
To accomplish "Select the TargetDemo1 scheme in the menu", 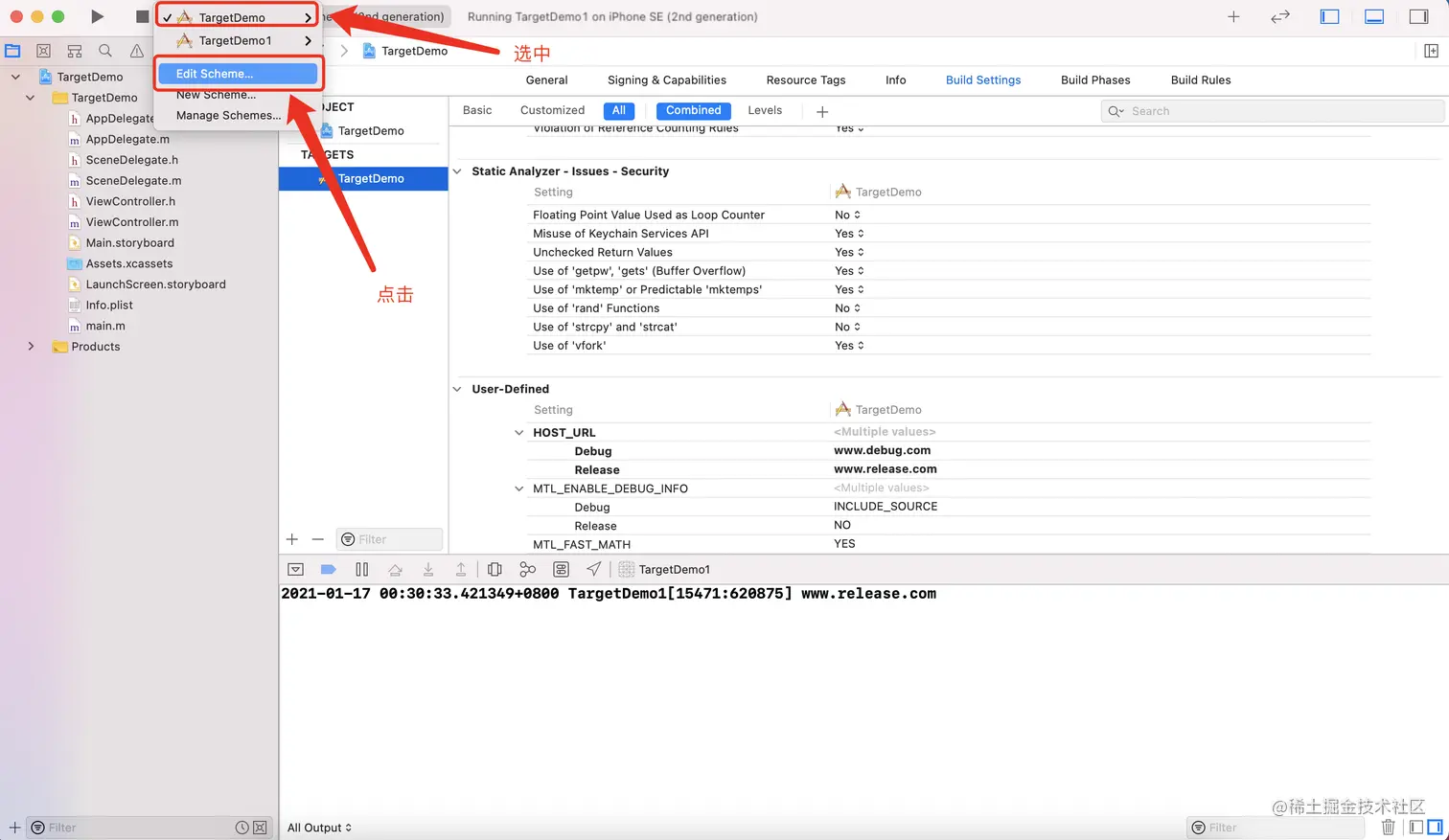I will 238,40.
